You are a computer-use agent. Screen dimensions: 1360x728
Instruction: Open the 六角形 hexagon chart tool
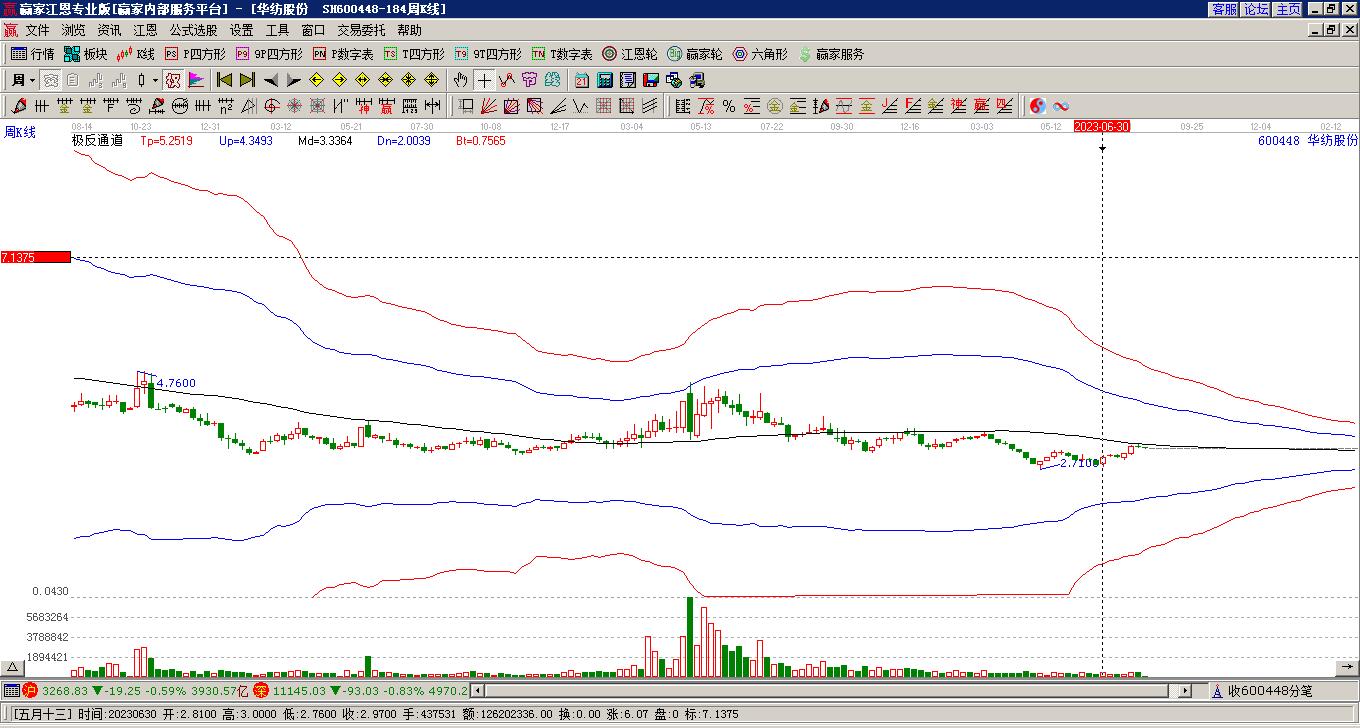click(x=760, y=54)
